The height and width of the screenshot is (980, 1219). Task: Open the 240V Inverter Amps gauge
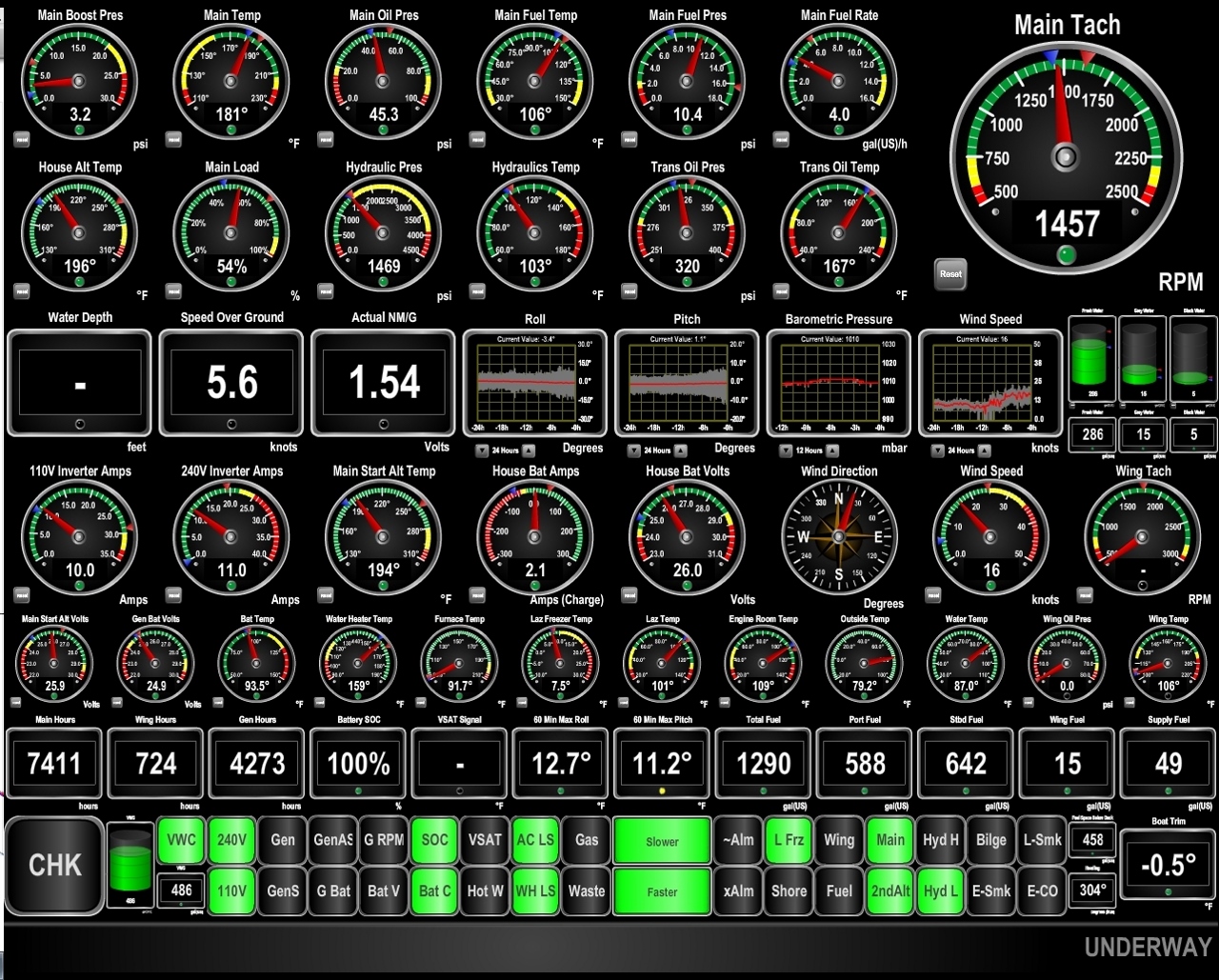click(x=231, y=537)
